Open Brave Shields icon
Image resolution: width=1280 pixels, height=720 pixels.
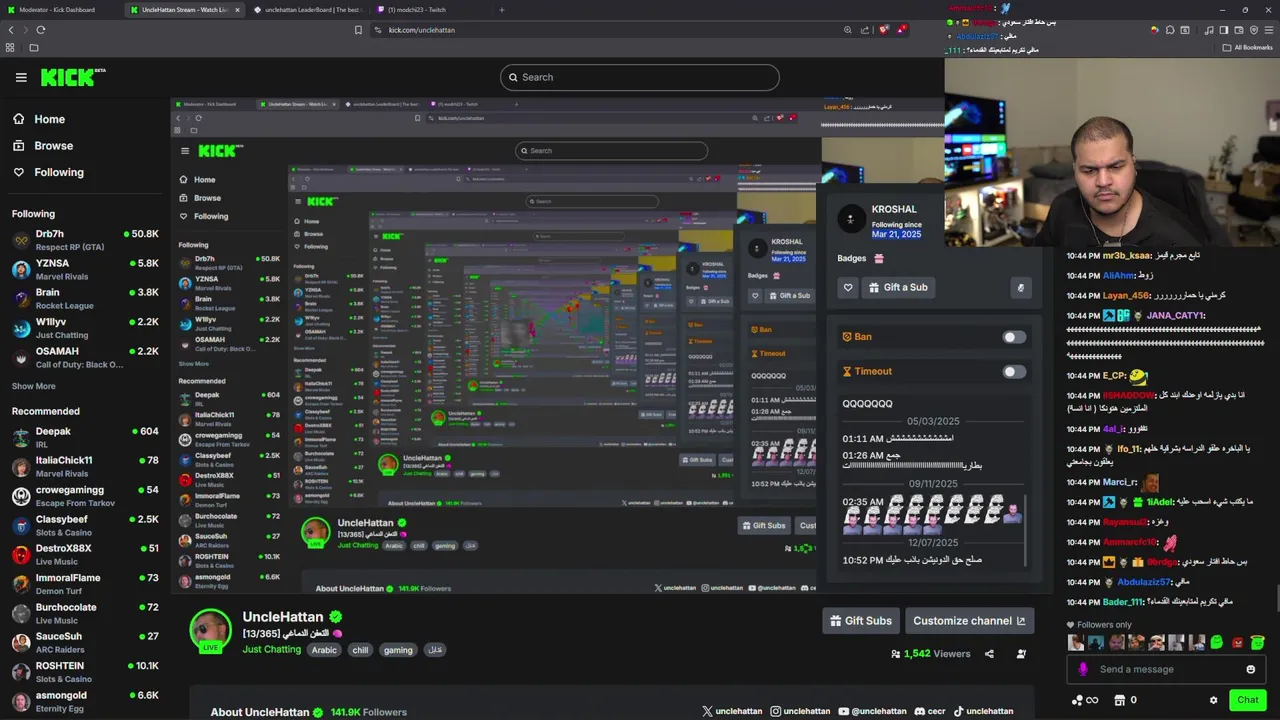(884, 30)
